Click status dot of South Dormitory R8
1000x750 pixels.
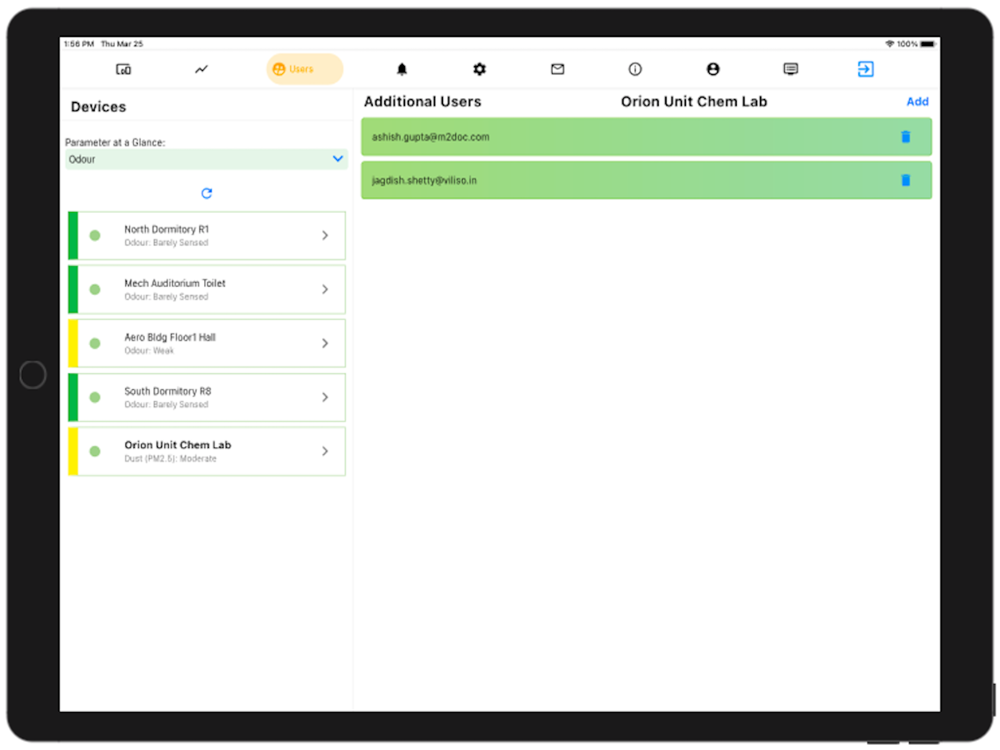(95, 397)
